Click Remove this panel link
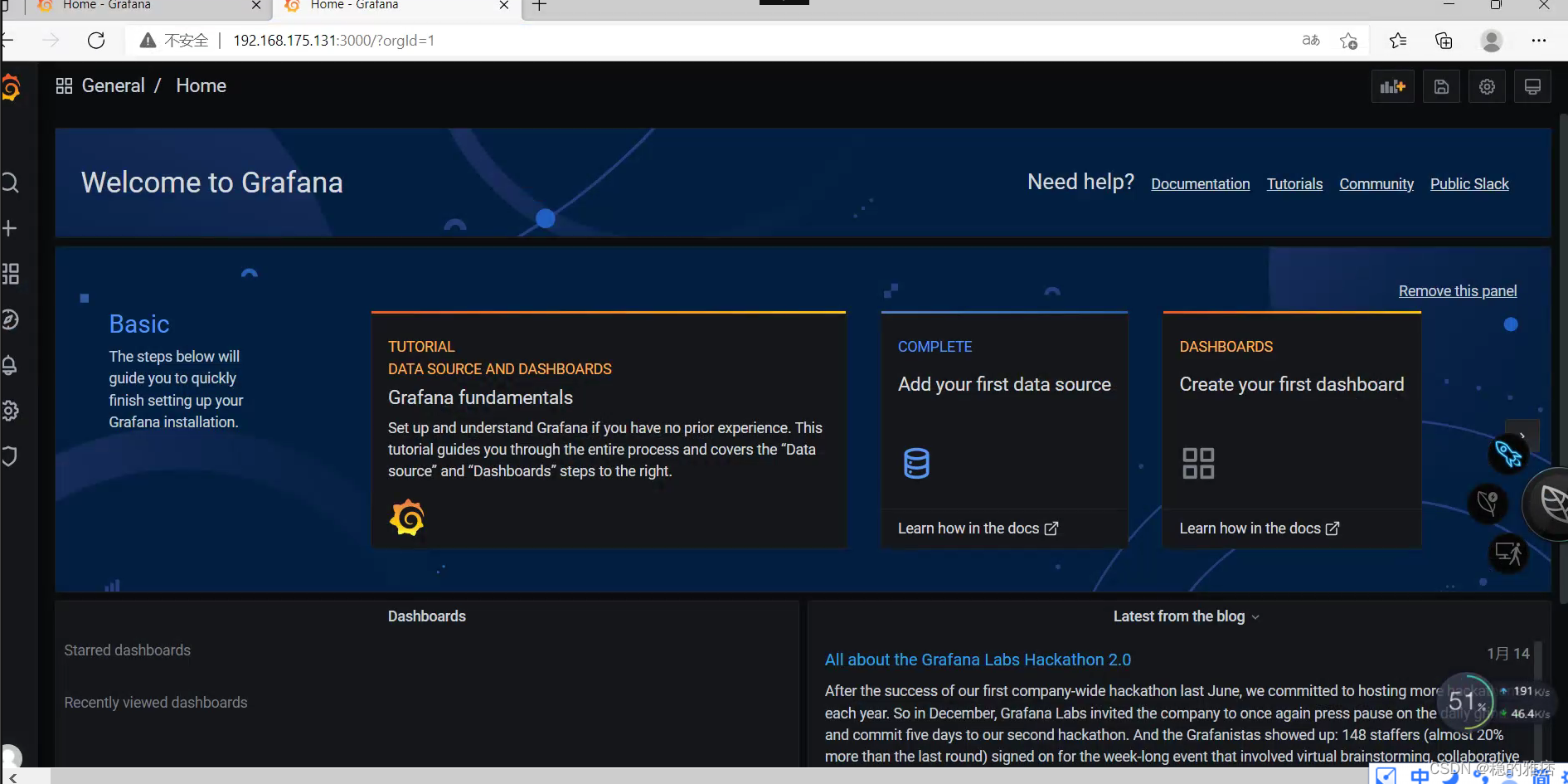The width and height of the screenshot is (1568, 784). coord(1458,291)
